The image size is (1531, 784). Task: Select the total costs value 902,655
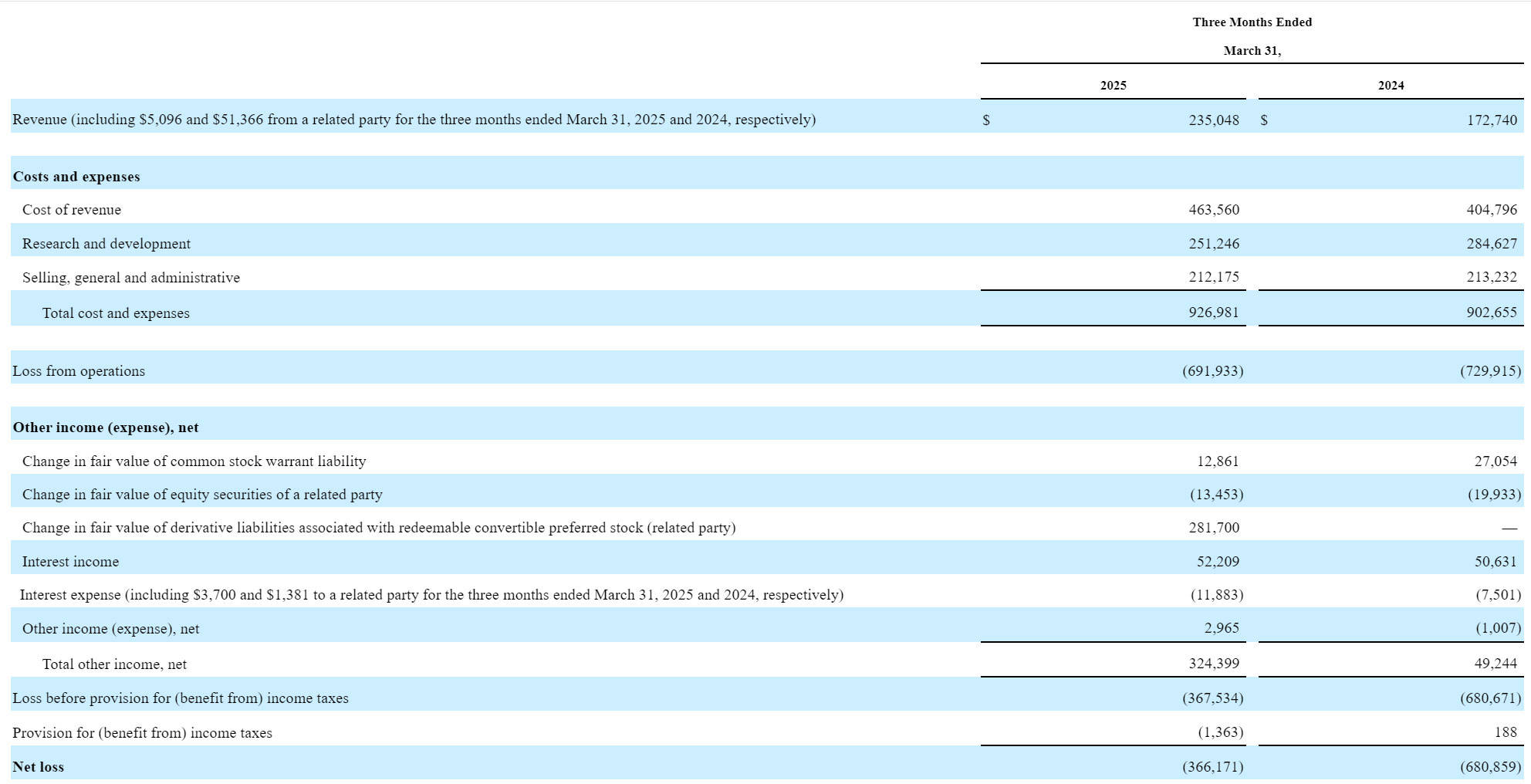tap(1492, 313)
